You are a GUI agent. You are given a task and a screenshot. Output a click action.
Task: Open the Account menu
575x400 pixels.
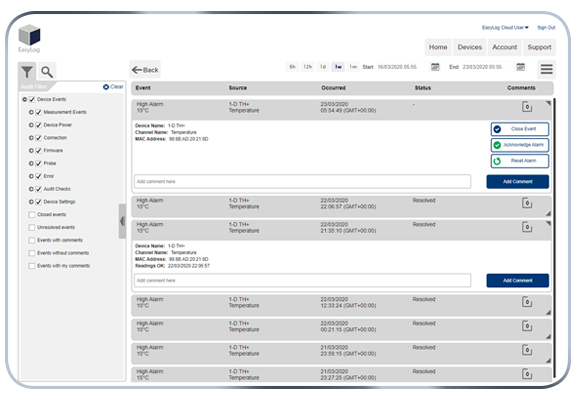click(505, 47)
